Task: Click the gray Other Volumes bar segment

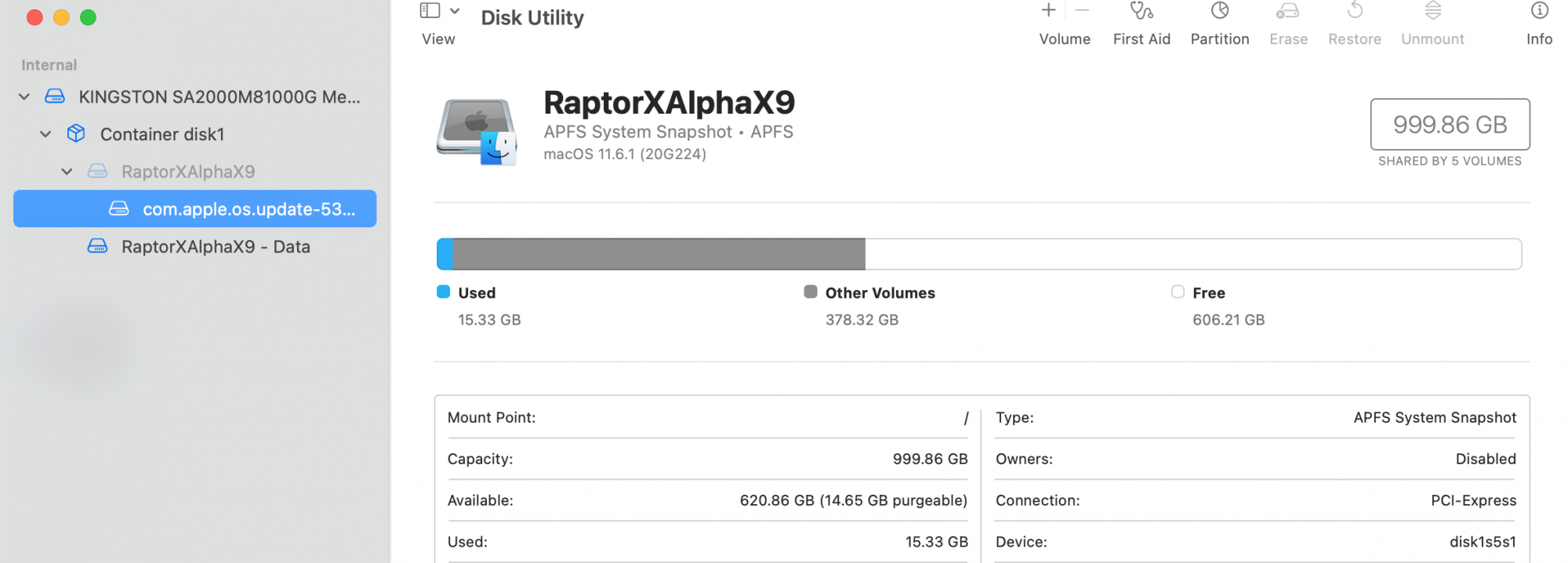Action: [659, 254]
